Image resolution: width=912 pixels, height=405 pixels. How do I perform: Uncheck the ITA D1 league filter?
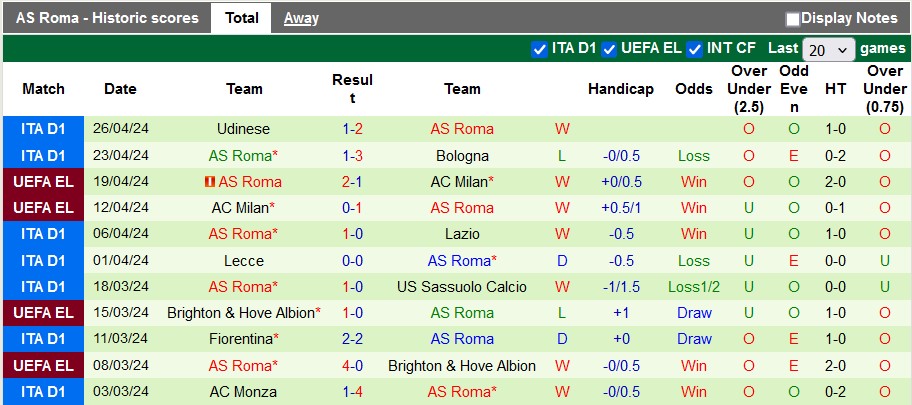click(x=540, y=48)
